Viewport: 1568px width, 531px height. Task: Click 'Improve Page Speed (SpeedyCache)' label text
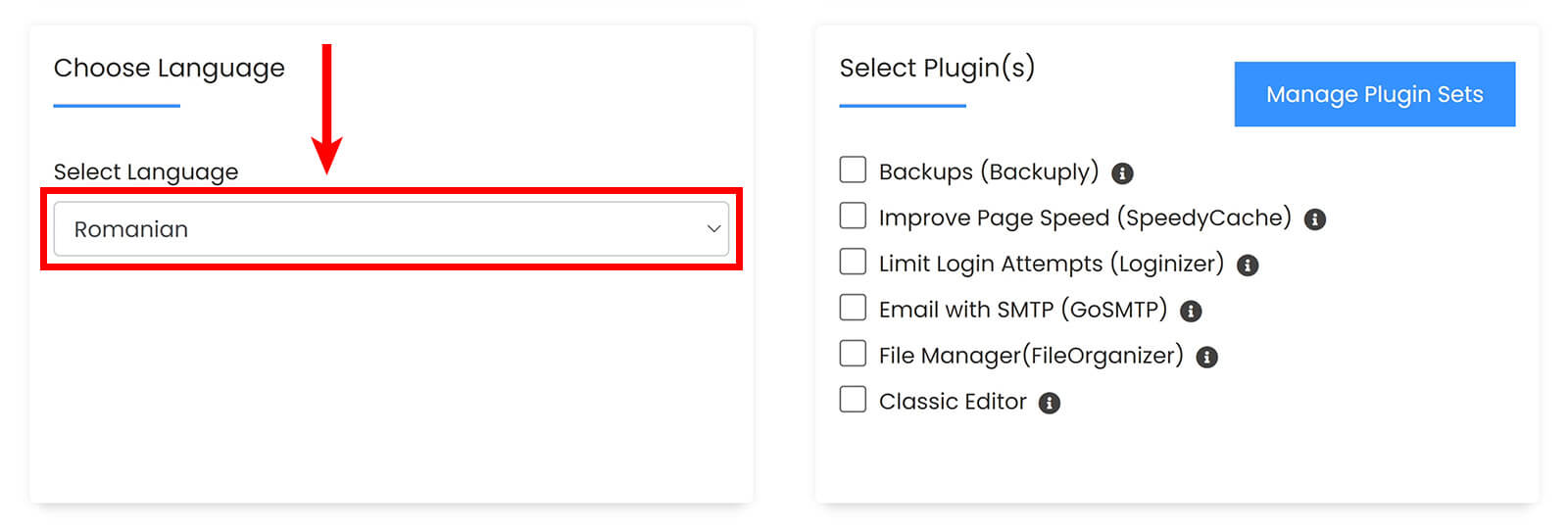1085,217
